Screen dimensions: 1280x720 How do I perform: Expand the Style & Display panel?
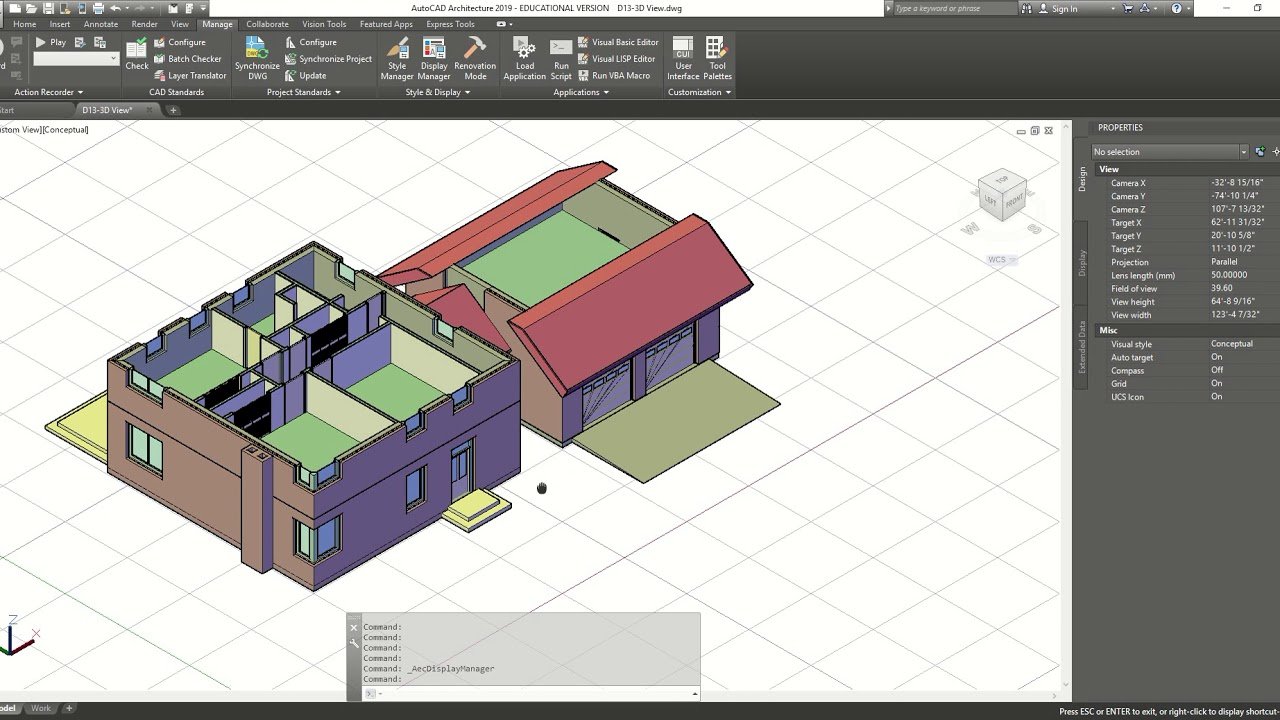pos(438,92)
